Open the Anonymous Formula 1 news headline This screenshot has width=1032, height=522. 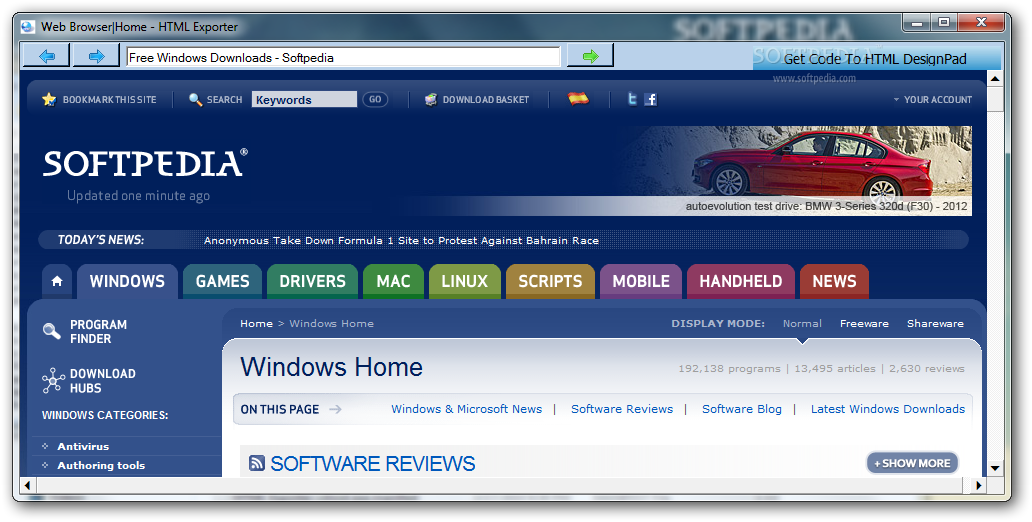(x=401, y=240)
